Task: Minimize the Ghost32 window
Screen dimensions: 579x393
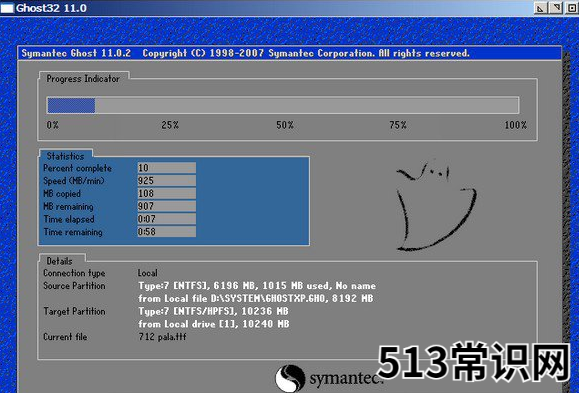Action: click(541, 8)
